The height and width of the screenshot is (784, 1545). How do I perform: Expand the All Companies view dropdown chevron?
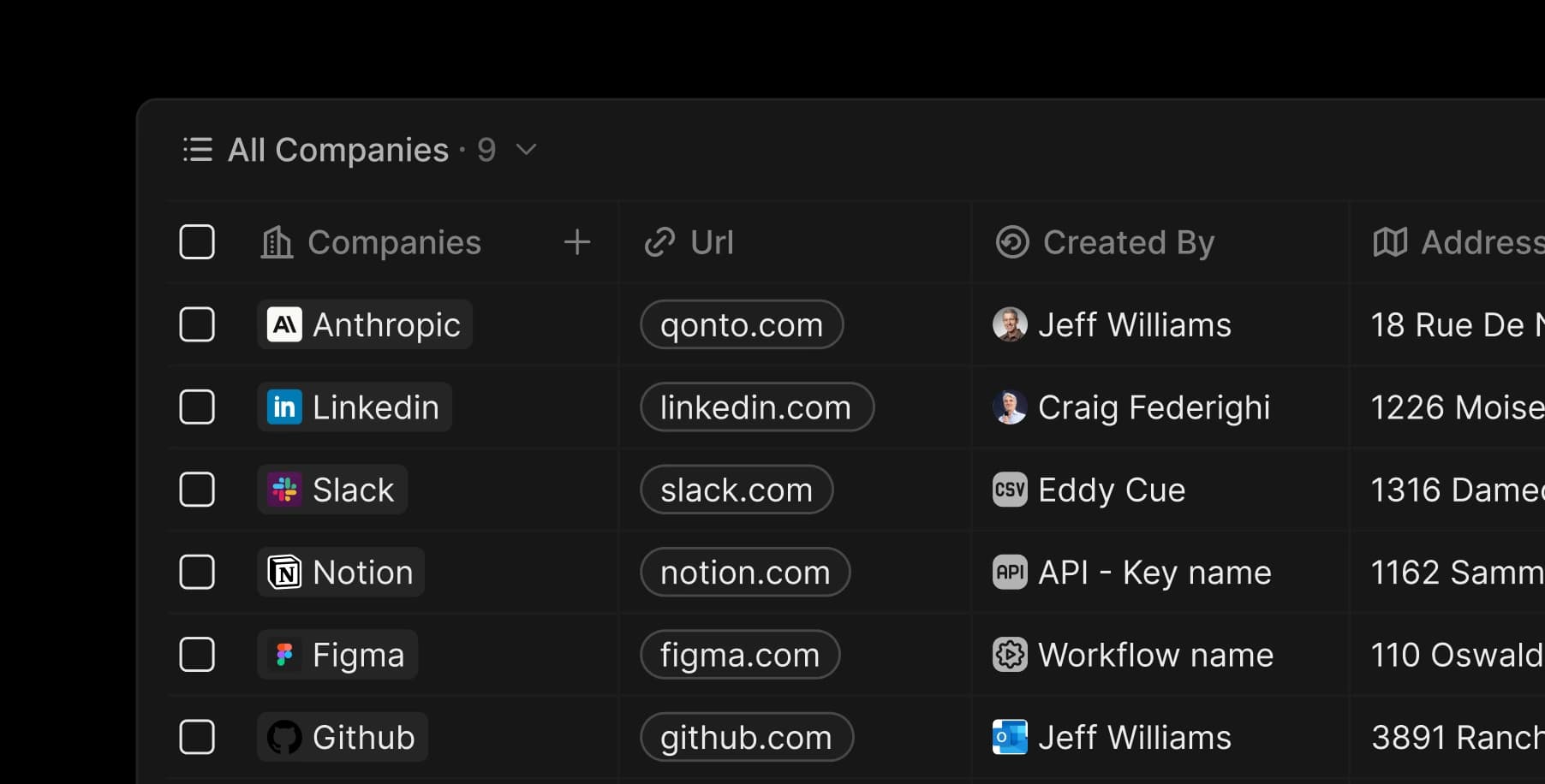tap(527, 150)
